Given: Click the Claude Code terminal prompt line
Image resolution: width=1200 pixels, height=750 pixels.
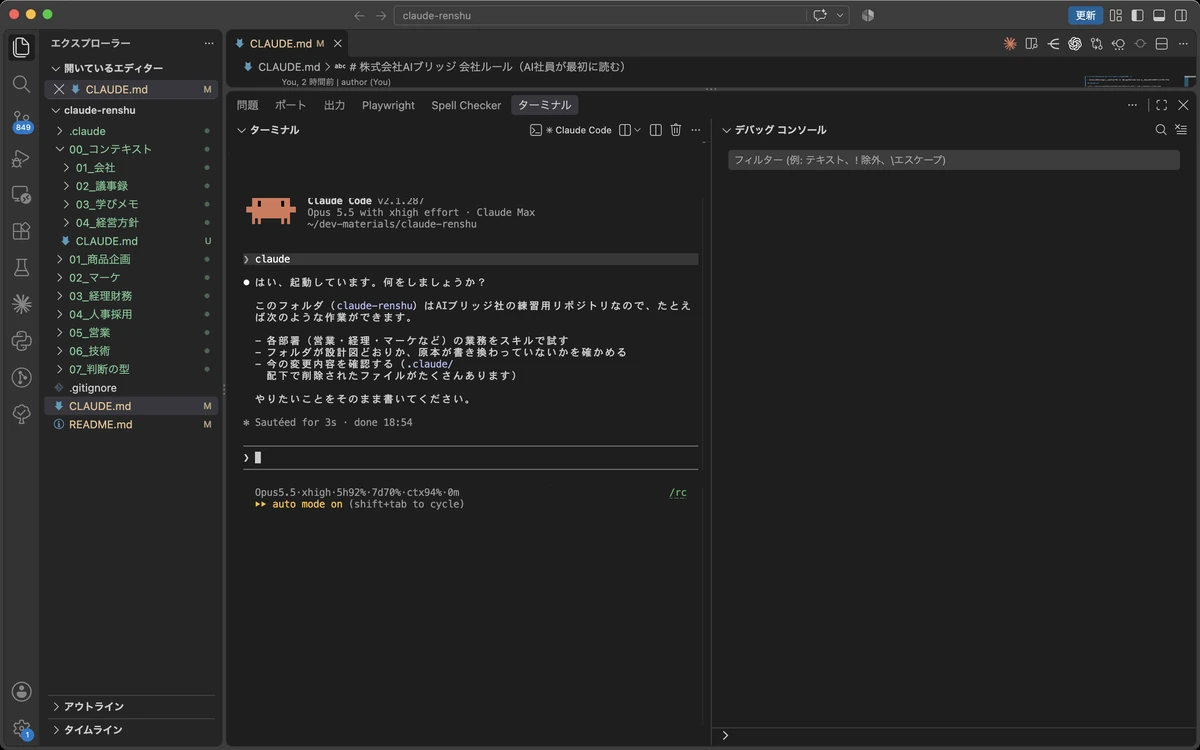Looking at the screenshot, I should 470,457.
